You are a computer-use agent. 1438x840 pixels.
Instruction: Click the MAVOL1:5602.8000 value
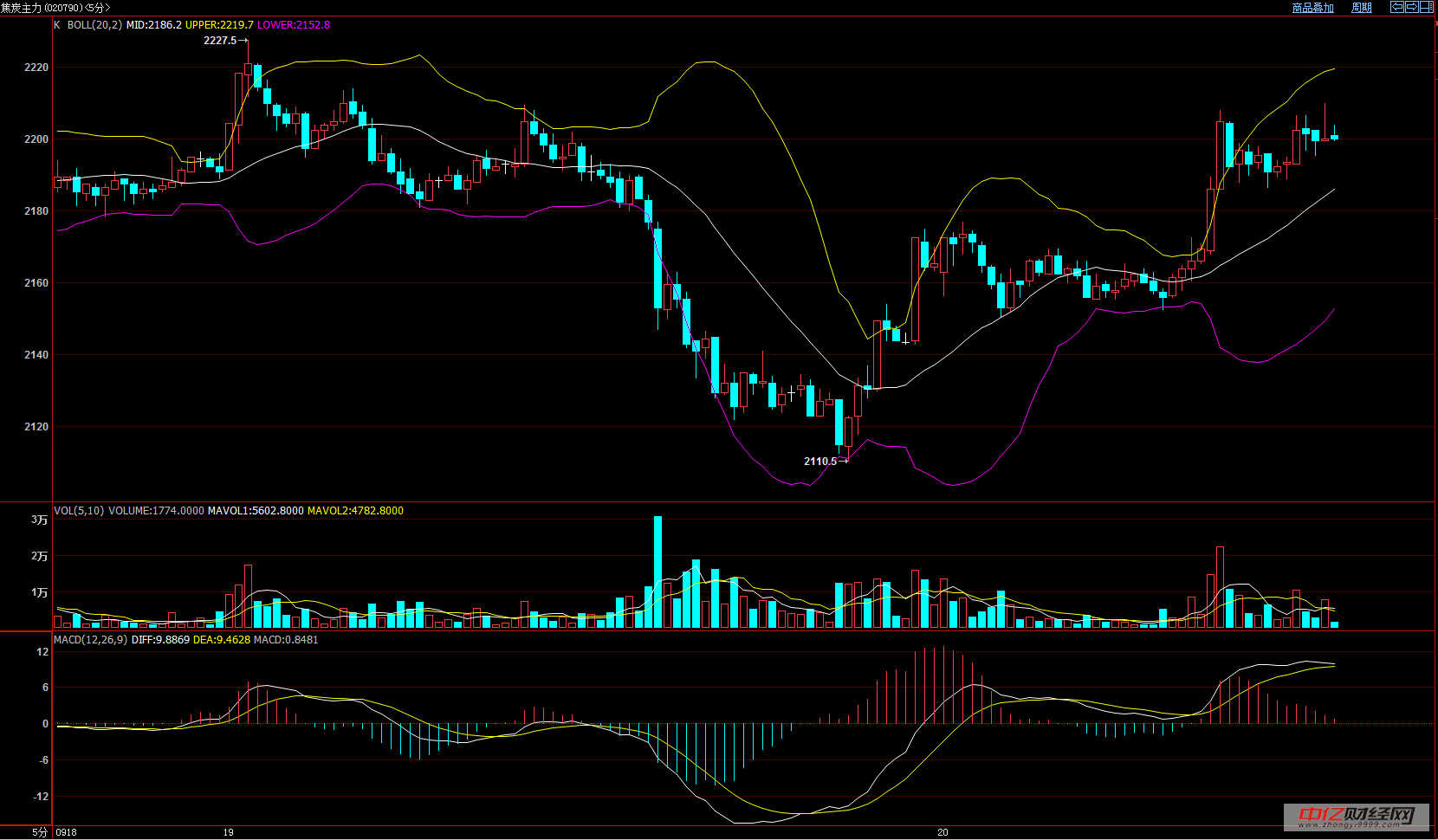pos(256,511)
